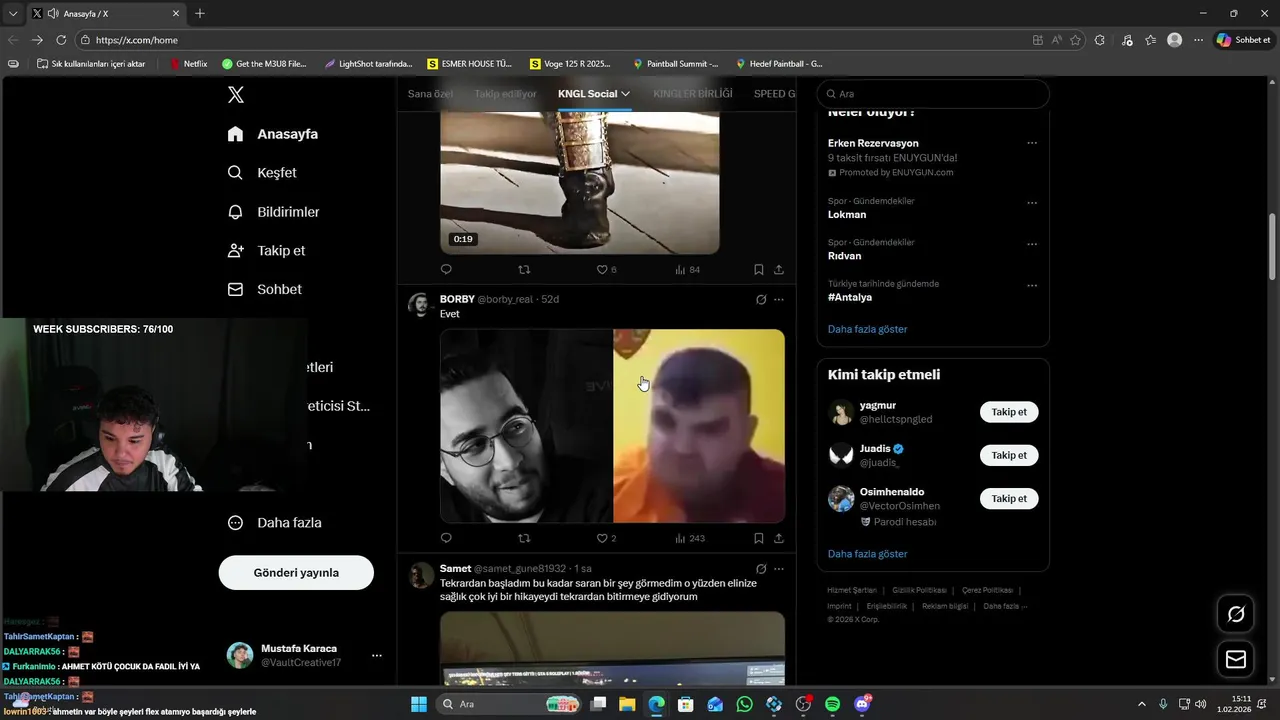Viewport: 1280px width, 720px height.
Task: Click Daha fazla göster under trends
Action: coord(867,329)
